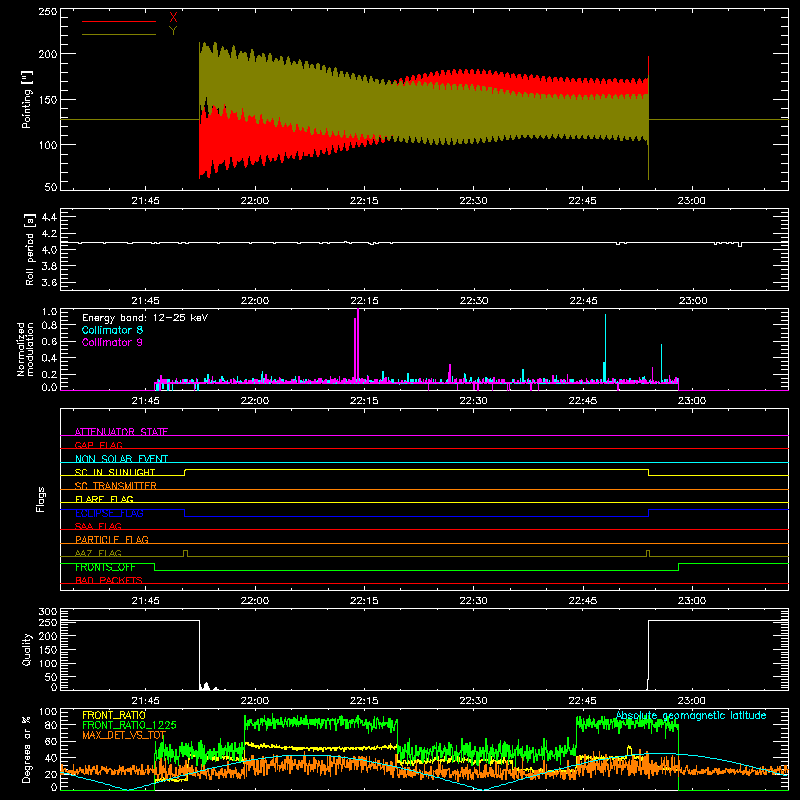
Task: Click the 22:45 tick under Flags plot
Action: pyautogui.click(x=583, y=601)
